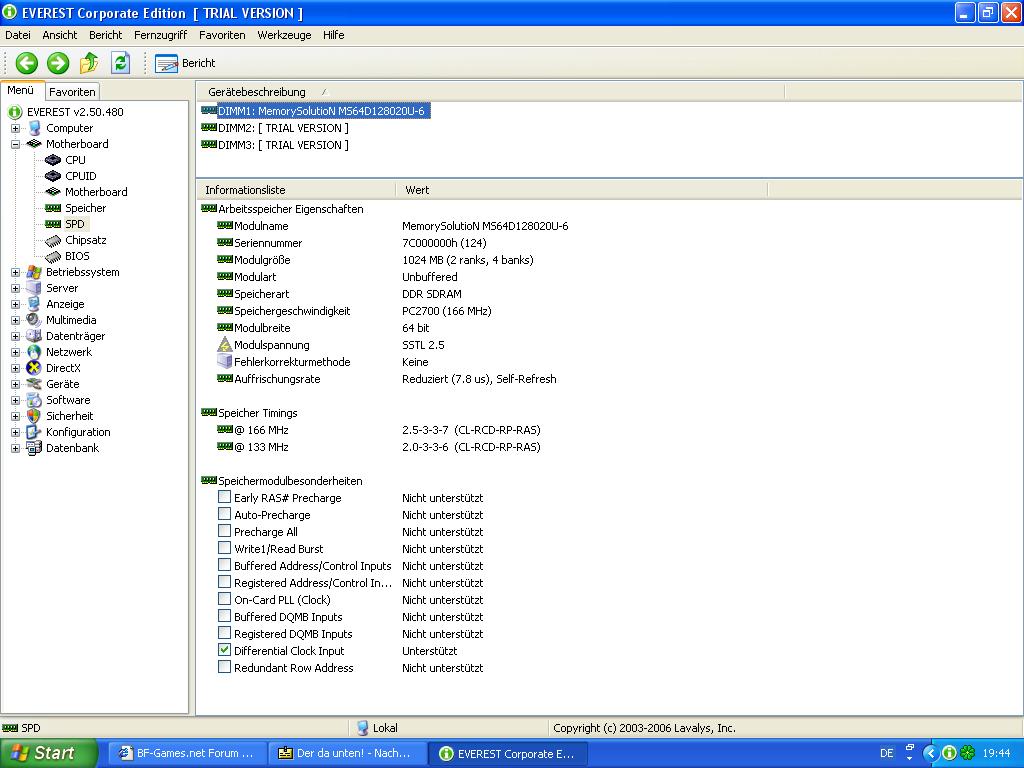
Task: Click the Geräte icon in tree
Action: tap(34, 384)
